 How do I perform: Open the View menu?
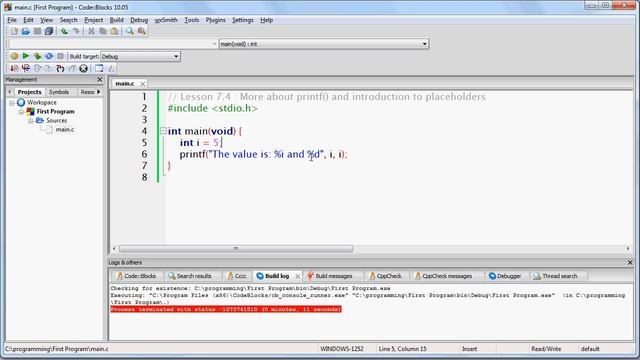point(46,20)
